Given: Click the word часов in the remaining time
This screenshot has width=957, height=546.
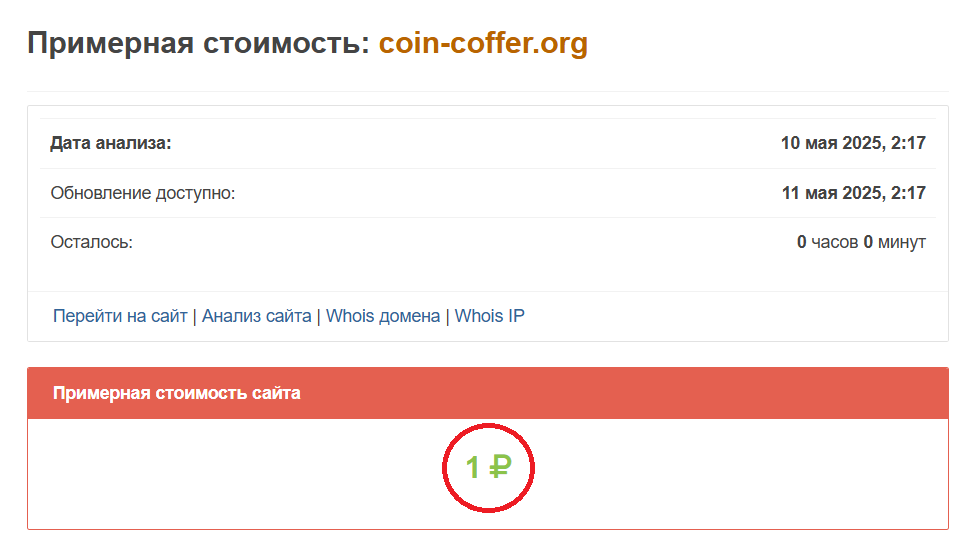Looking at the screenshot, I should pyautogui.click(x=835, y=242).
